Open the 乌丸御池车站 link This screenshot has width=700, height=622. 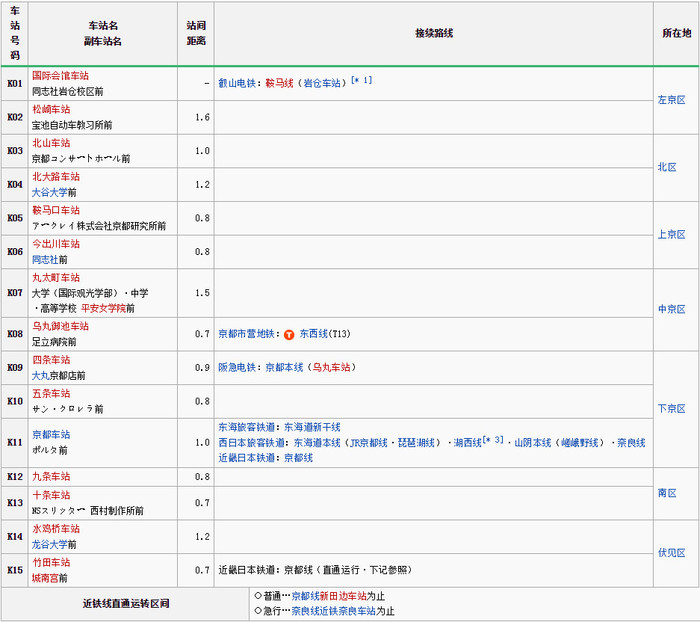[x=60, y=326]
